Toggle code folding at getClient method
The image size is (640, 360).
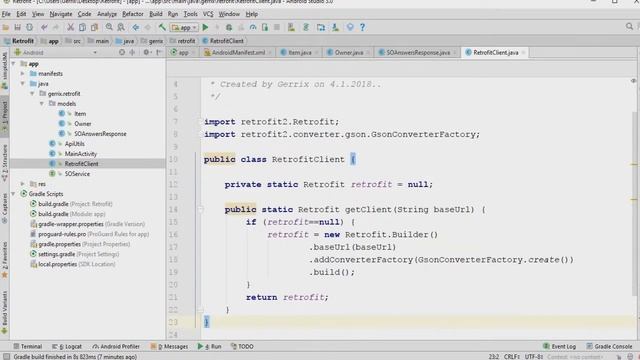click(x=200, y=210)
